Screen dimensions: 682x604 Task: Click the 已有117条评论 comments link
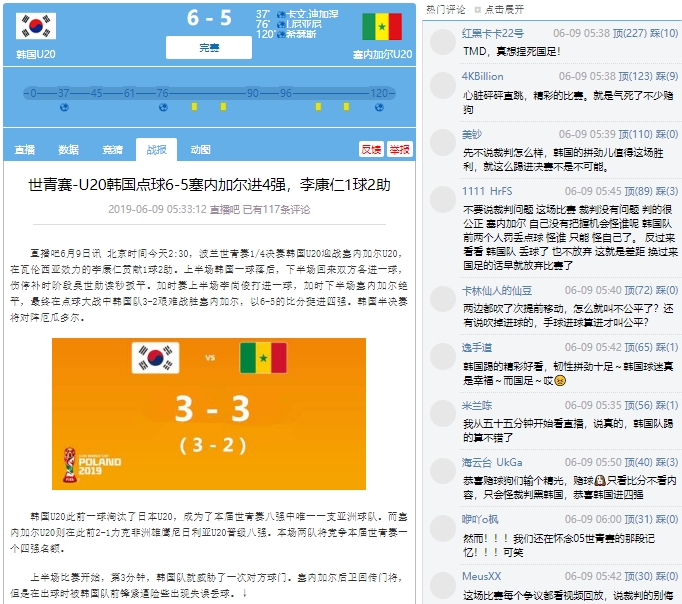pos(276,210)
